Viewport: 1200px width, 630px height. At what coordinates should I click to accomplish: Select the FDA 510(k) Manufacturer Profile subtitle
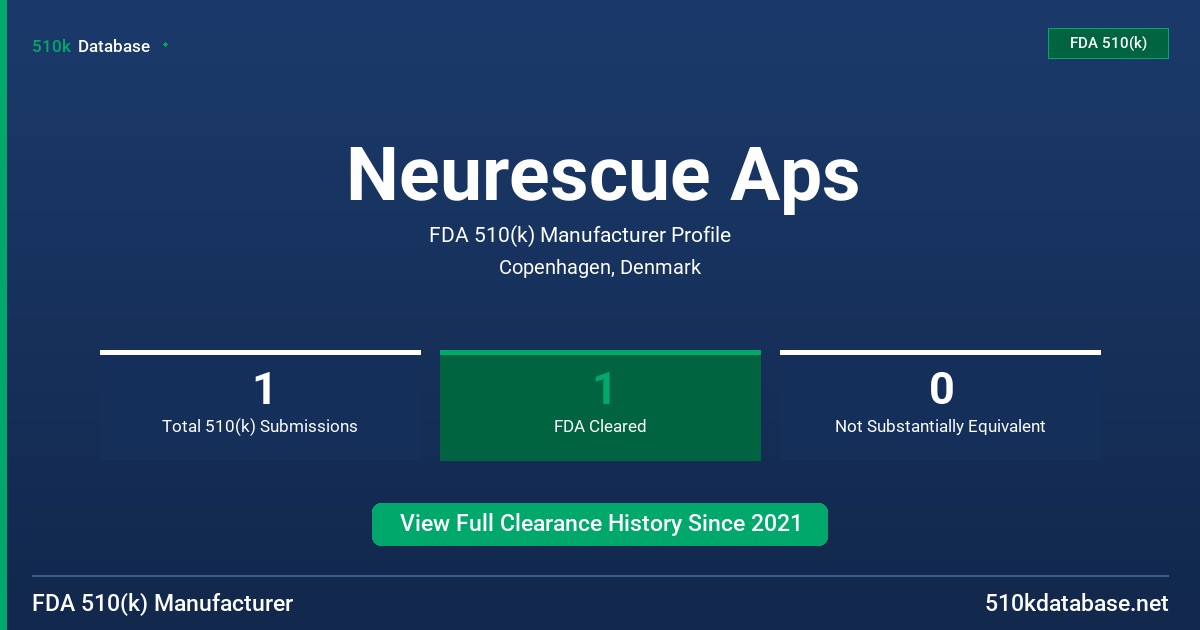pos(580,235)
